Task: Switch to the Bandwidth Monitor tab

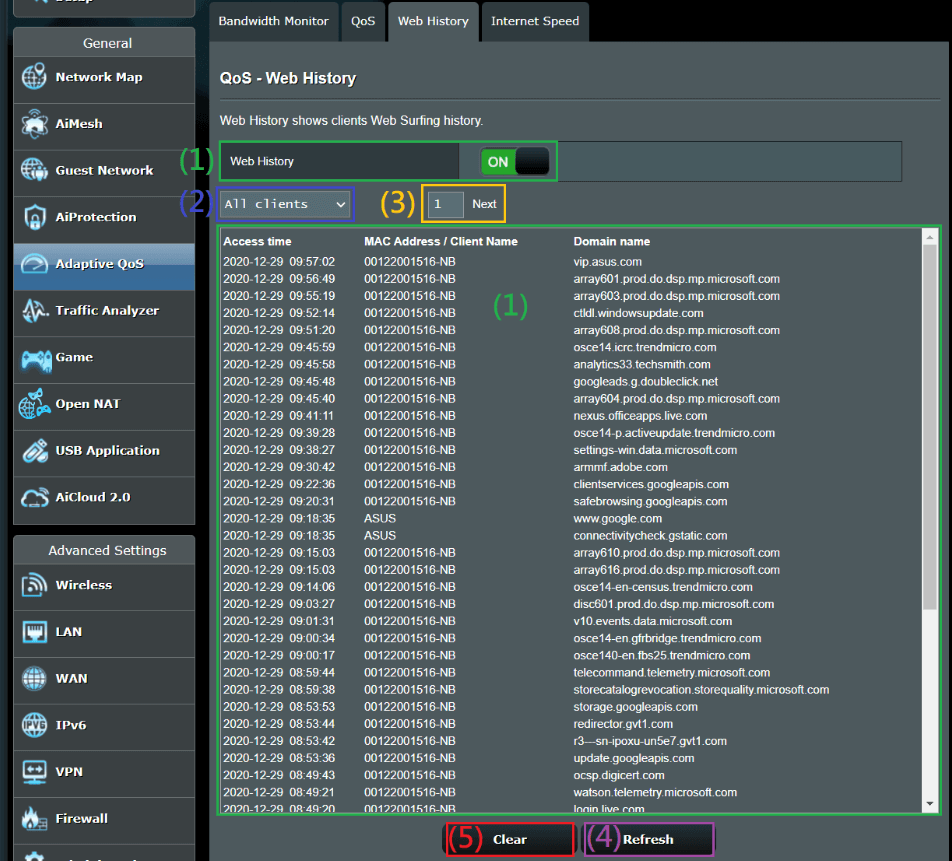Action: point(273,21)
